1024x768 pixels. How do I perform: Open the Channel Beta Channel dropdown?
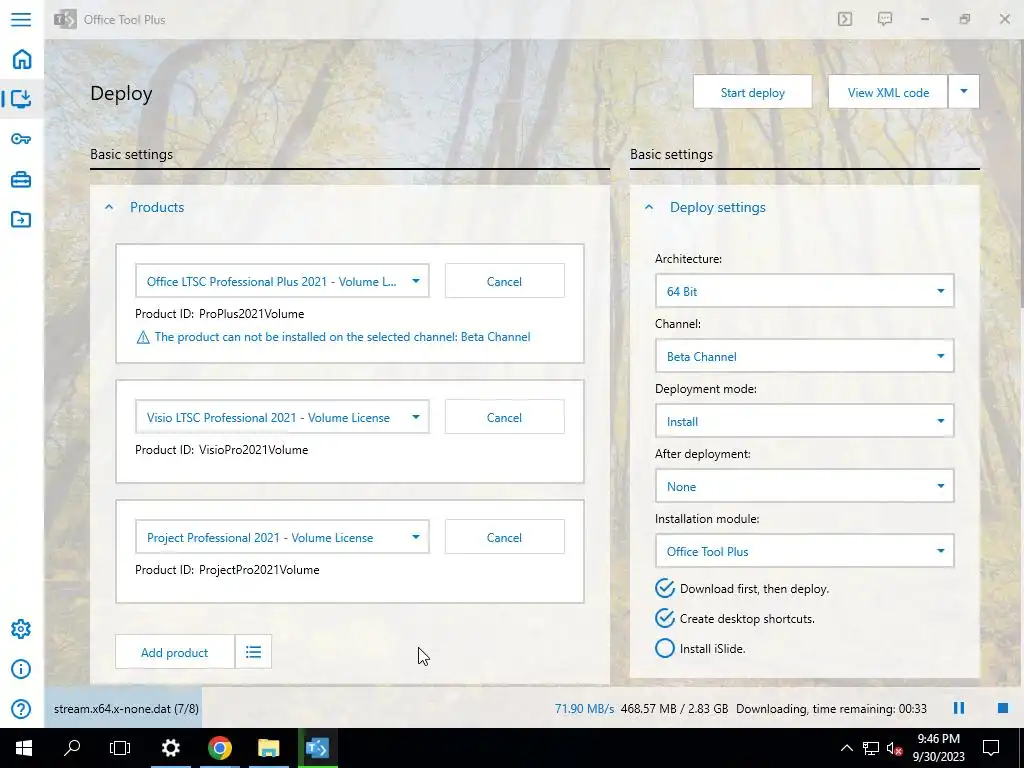pos(804,357)
